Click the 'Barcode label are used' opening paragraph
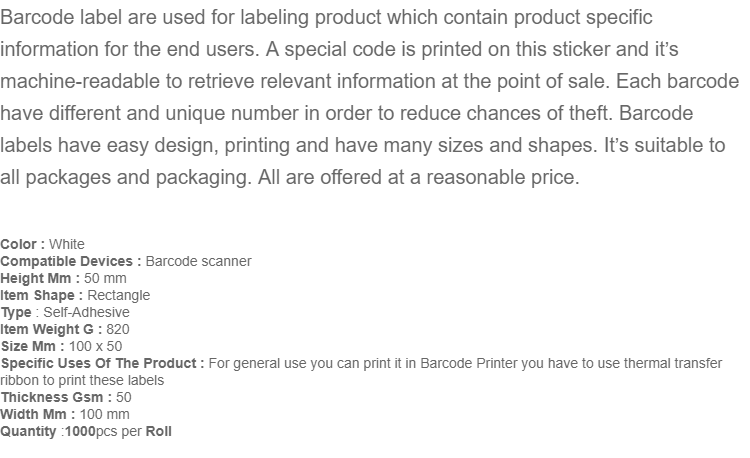 [x=370, y=97]
